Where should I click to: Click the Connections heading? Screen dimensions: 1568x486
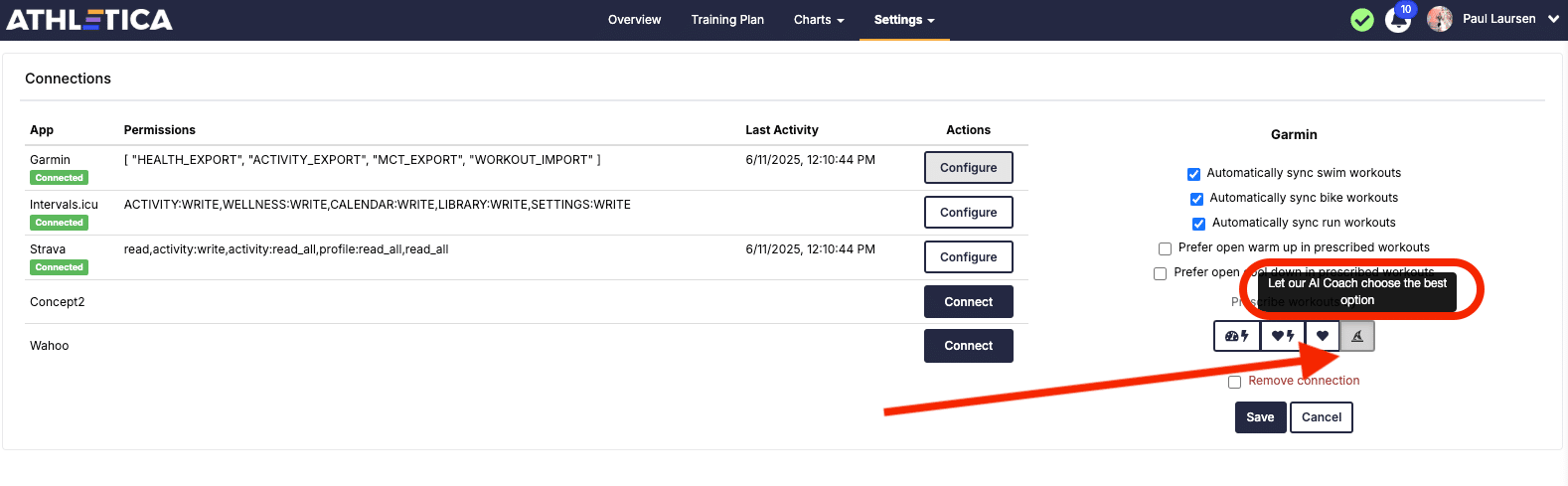pos(68,79)
